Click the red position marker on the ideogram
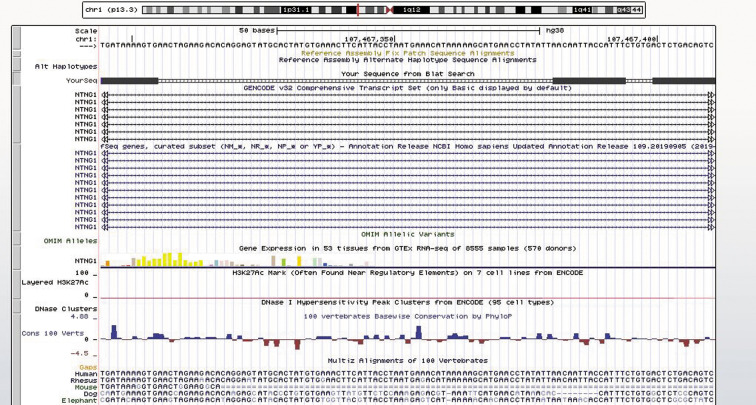Viewport: 756px width, 405px height. [358, 10]
